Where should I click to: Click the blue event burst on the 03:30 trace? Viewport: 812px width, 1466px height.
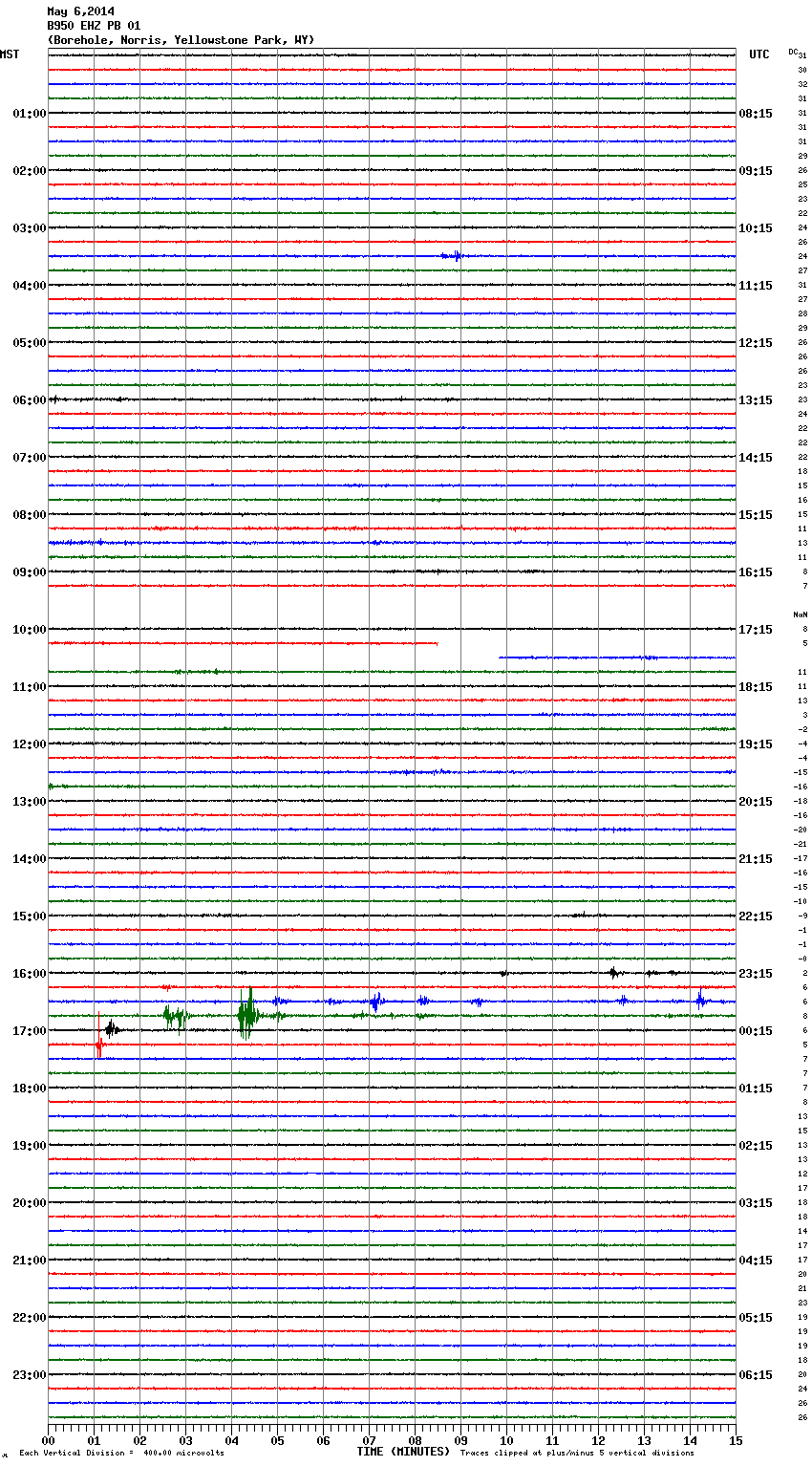tap(453, 255)
